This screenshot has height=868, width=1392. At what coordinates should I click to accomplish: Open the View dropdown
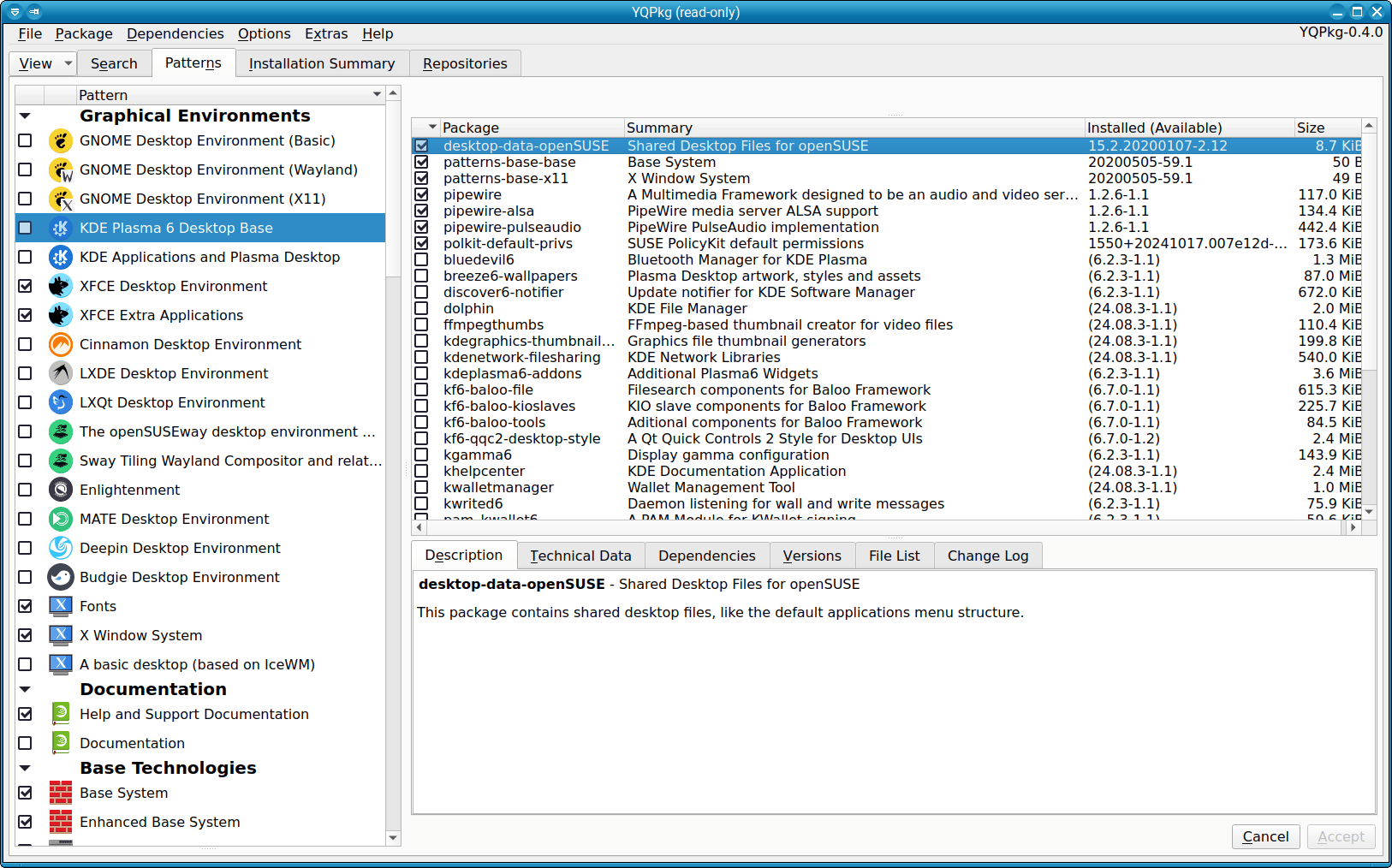[x=42, y=62]
